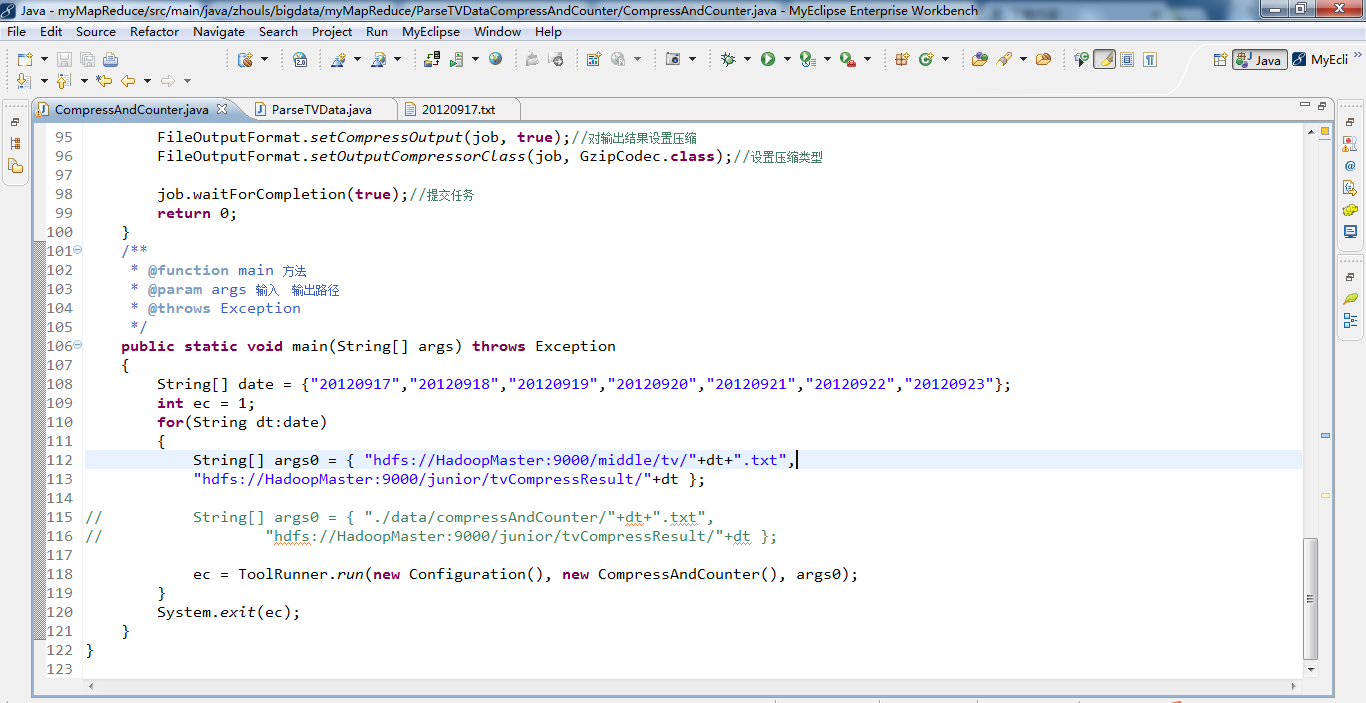Click the New Java Package icon
This screenshot has width=1366, height=703.
click(902, 60)
